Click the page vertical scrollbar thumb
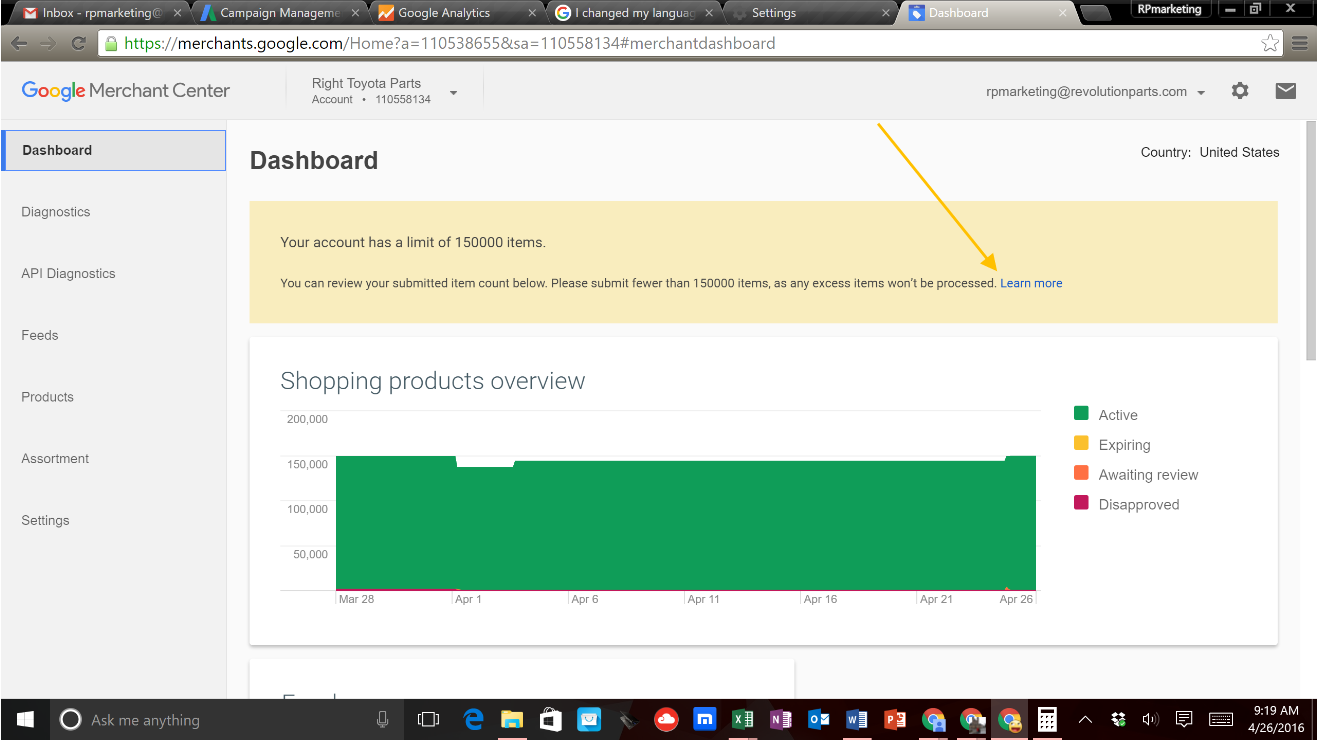1317x741 pixels. click(x=1311, y=240)
